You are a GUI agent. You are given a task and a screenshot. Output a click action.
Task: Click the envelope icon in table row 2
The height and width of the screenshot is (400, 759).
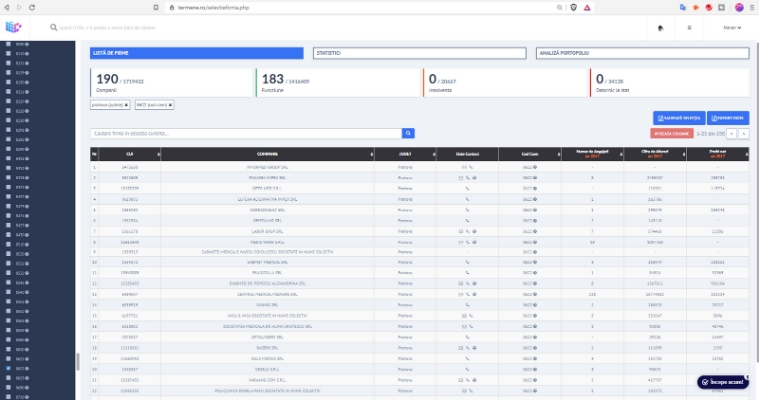coord(461,178)
